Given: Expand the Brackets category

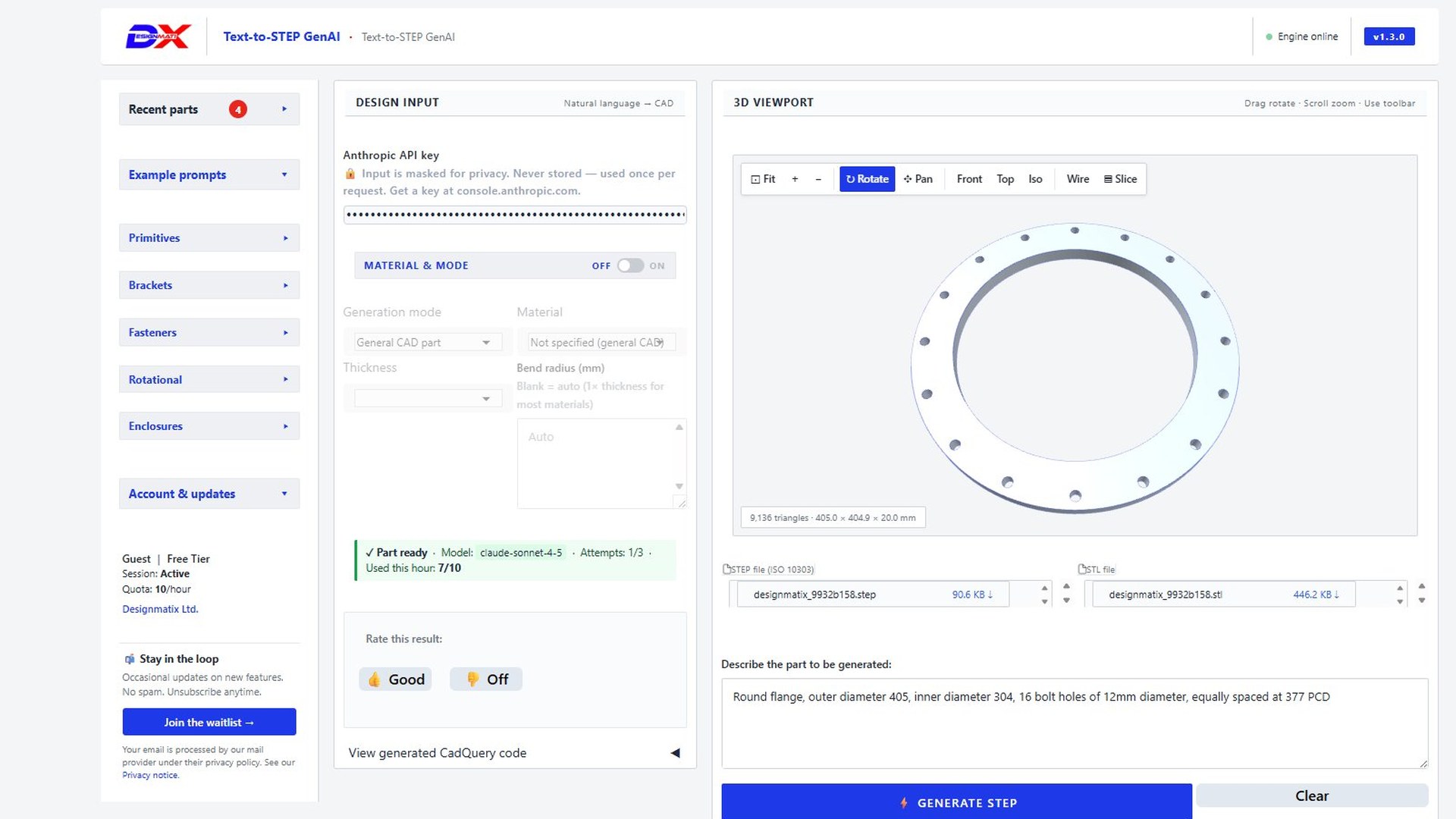Looking at the screenshot, I should coord(209,285).
